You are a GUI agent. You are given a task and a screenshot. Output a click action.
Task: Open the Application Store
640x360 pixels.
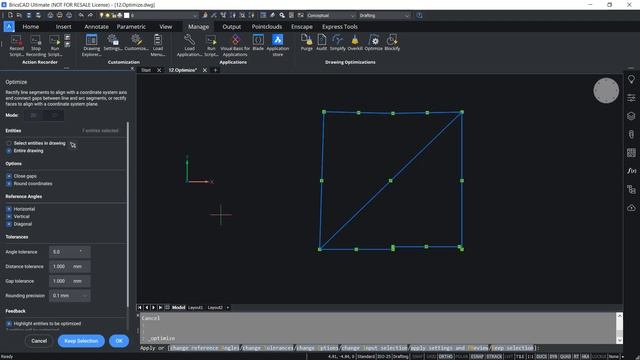(278, 45)
